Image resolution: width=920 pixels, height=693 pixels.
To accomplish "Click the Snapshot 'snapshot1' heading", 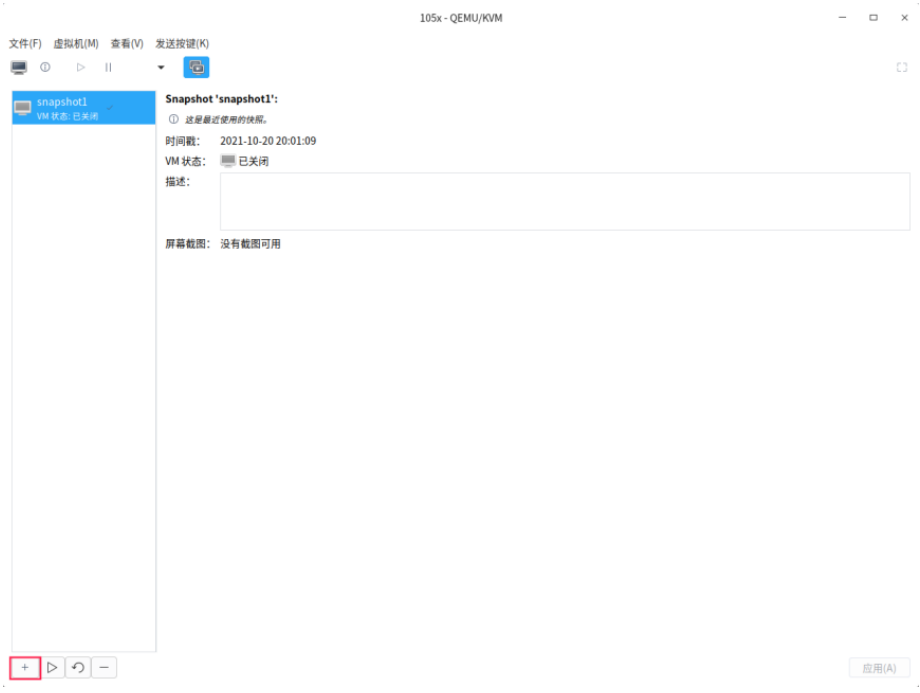I will pos(222,99).
